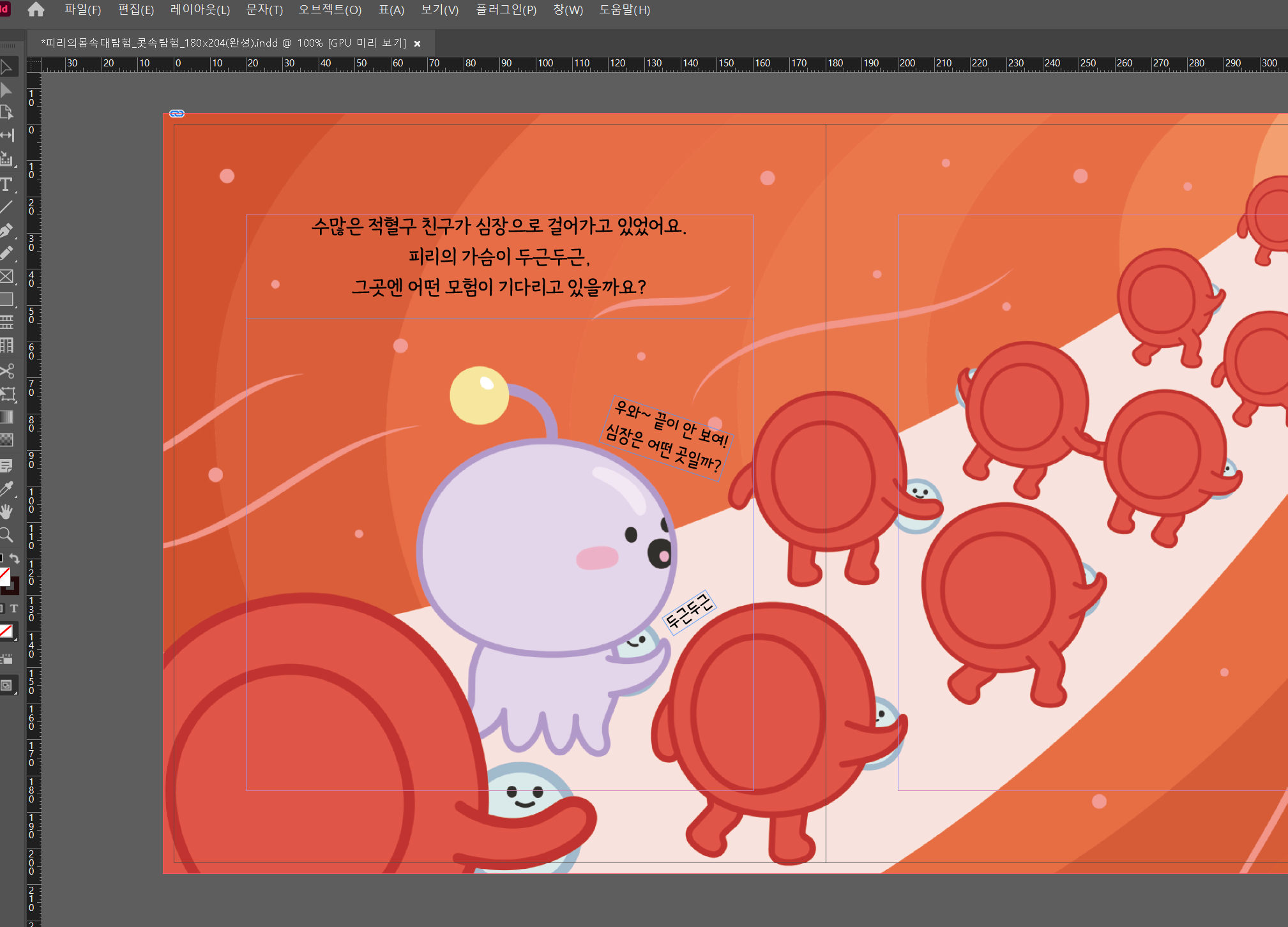Screen dimensions: 1288x927
Task: Select the Pencil tool
Action: 6,253
